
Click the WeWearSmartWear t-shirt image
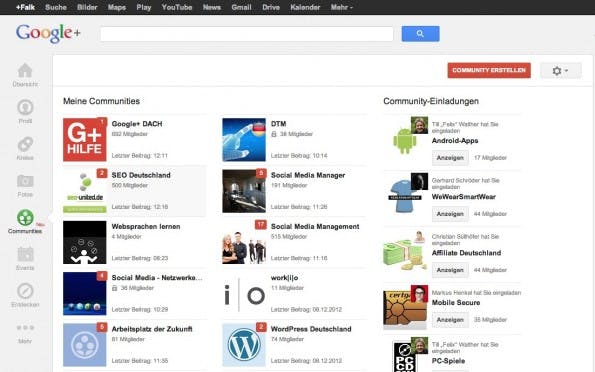(405, 196)
